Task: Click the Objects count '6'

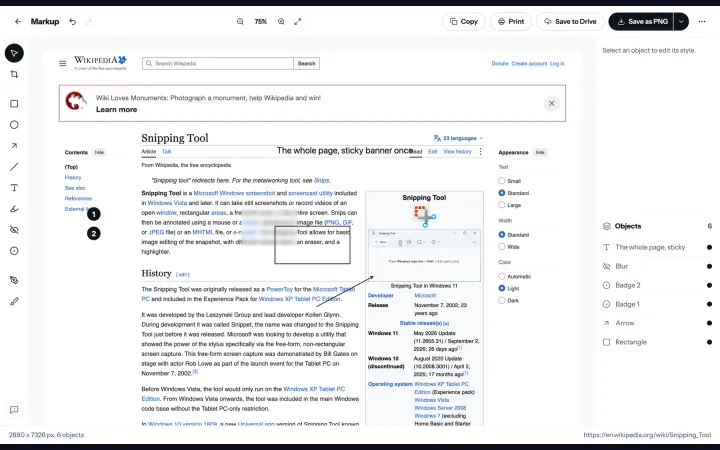Action: point(709,226)
